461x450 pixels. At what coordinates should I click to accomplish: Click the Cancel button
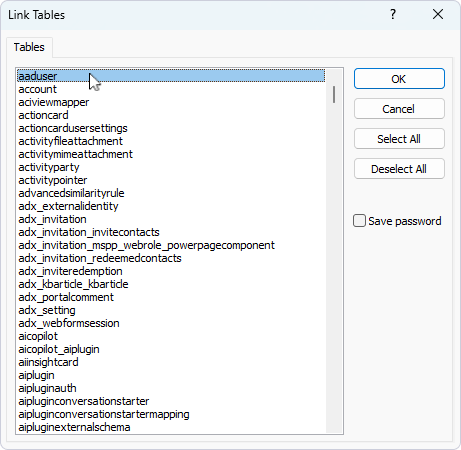pos(399,109)
